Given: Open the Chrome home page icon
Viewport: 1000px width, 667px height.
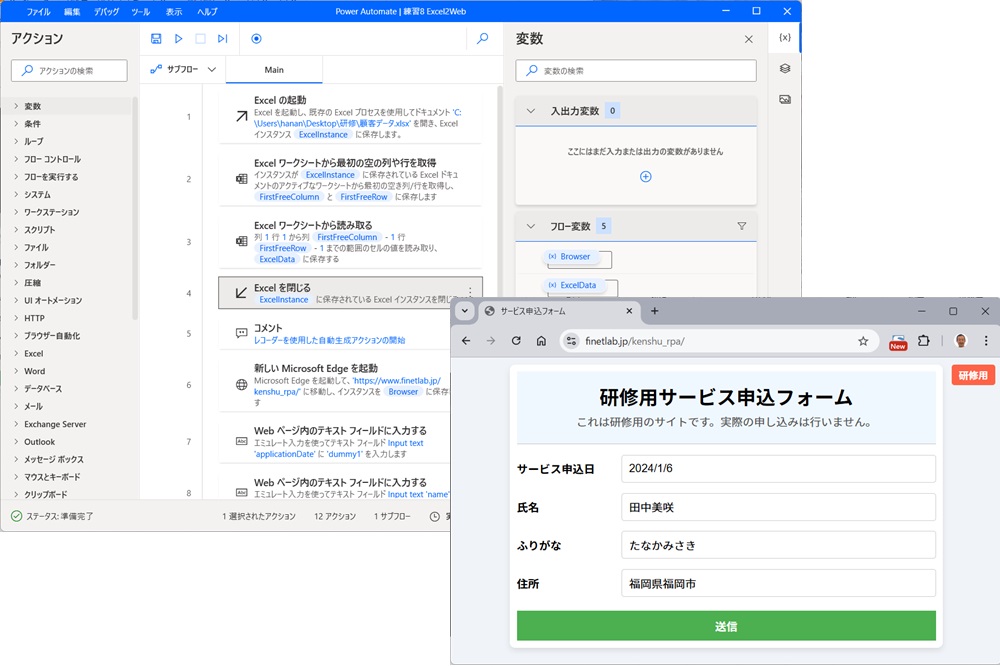Looking at the screenshot, I should [541, 341].
